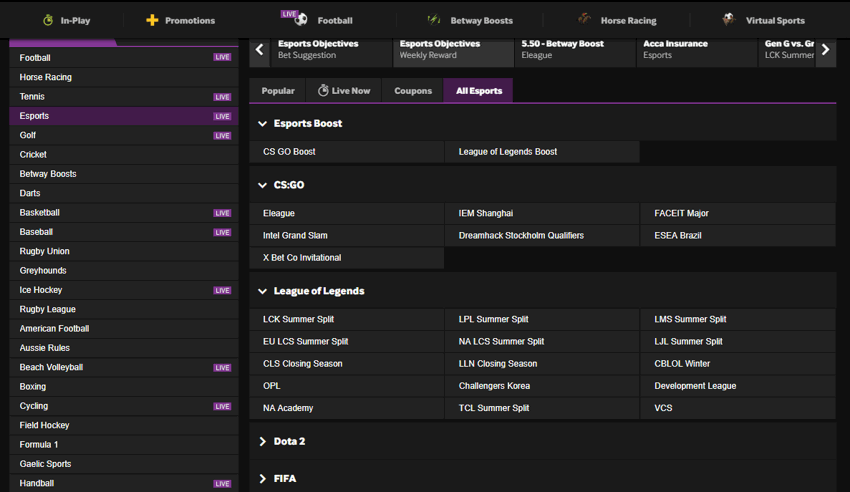Select Formula 1 in the sidebar
This screenshot has height=492, width=850.
point(124,445)
